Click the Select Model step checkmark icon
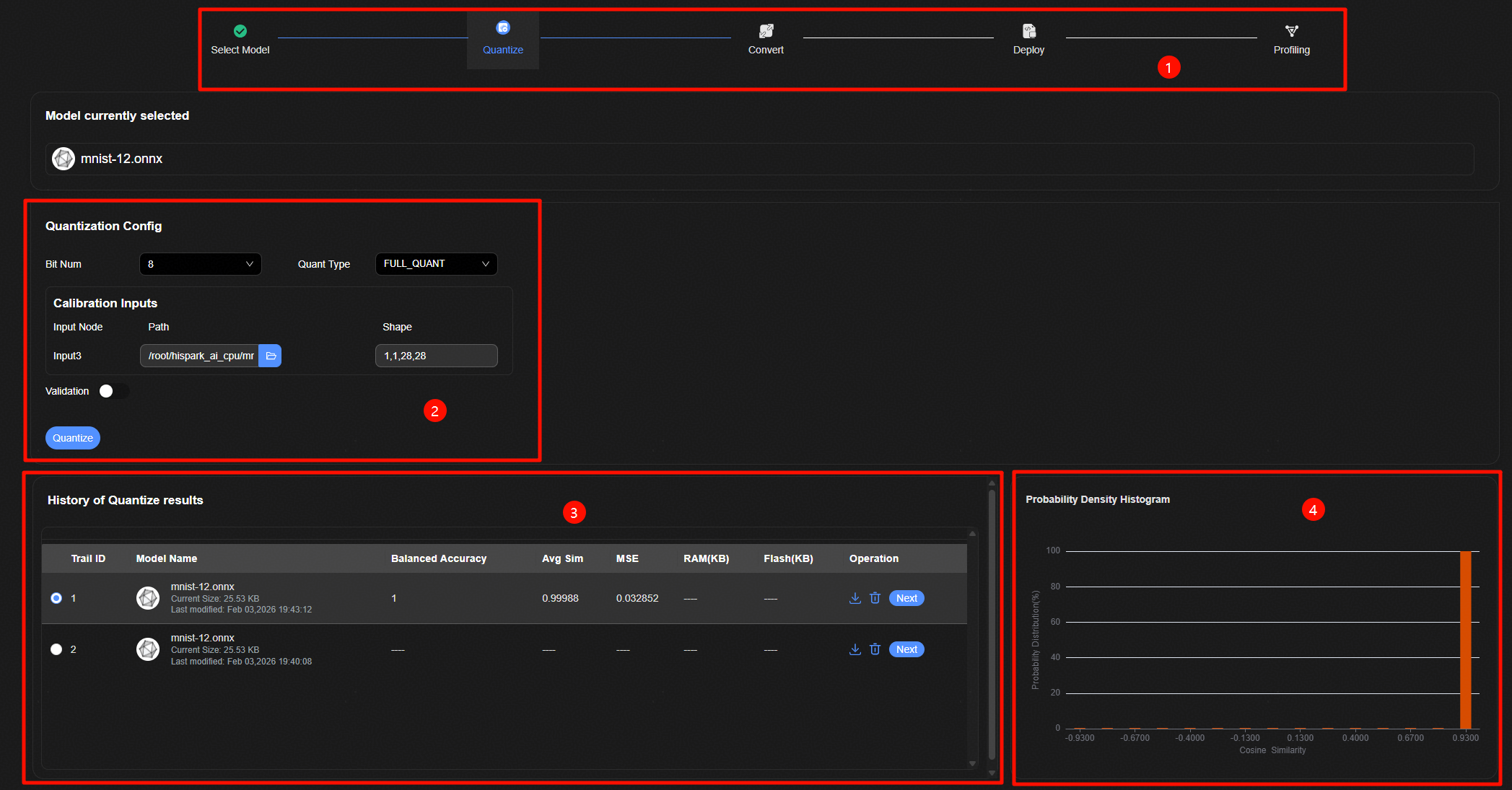This screenshot has height=790, width=1512. point(240,31)
